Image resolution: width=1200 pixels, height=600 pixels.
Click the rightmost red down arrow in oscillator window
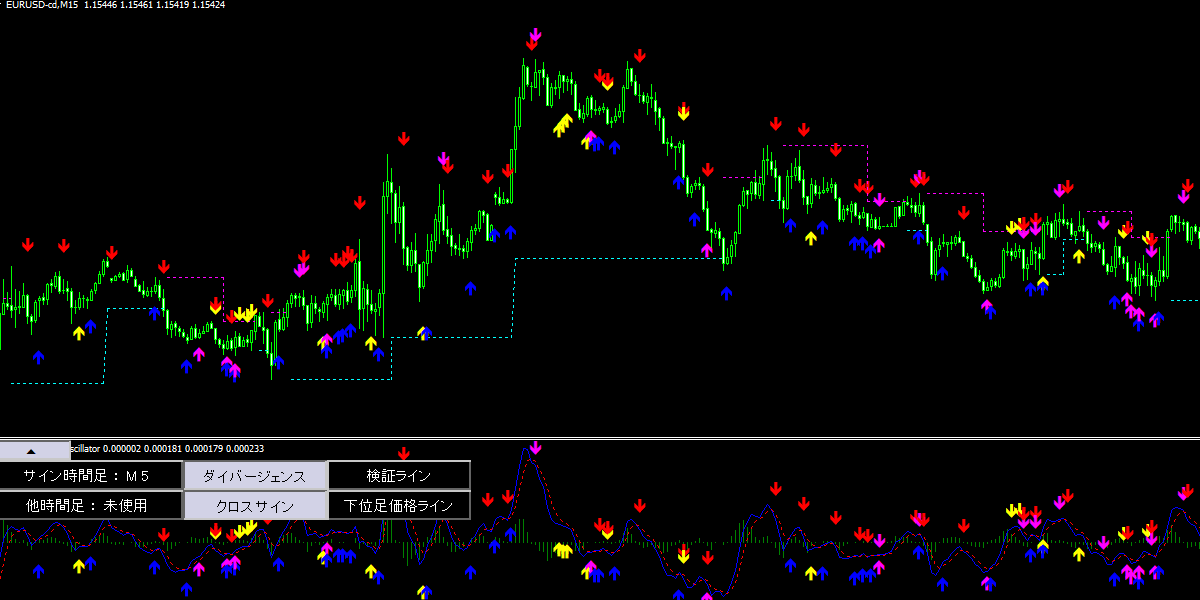(x=1186, y=491)
